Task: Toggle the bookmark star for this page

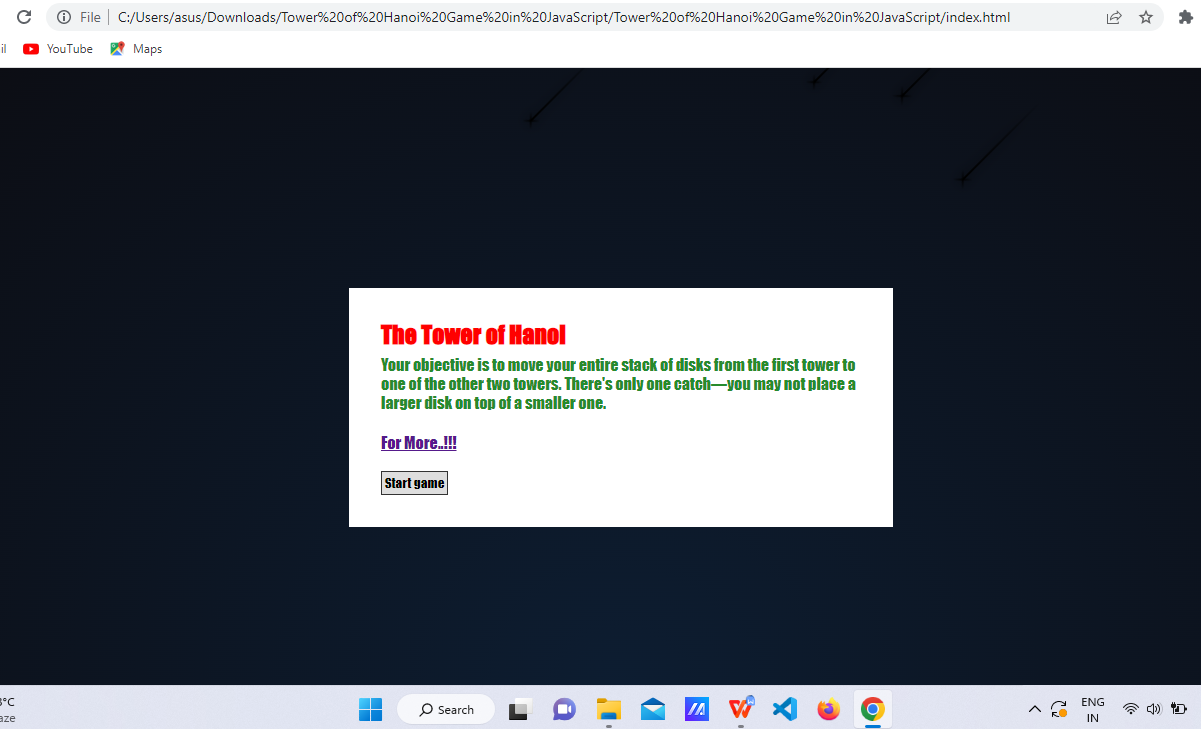Action: coord(1146,17)
